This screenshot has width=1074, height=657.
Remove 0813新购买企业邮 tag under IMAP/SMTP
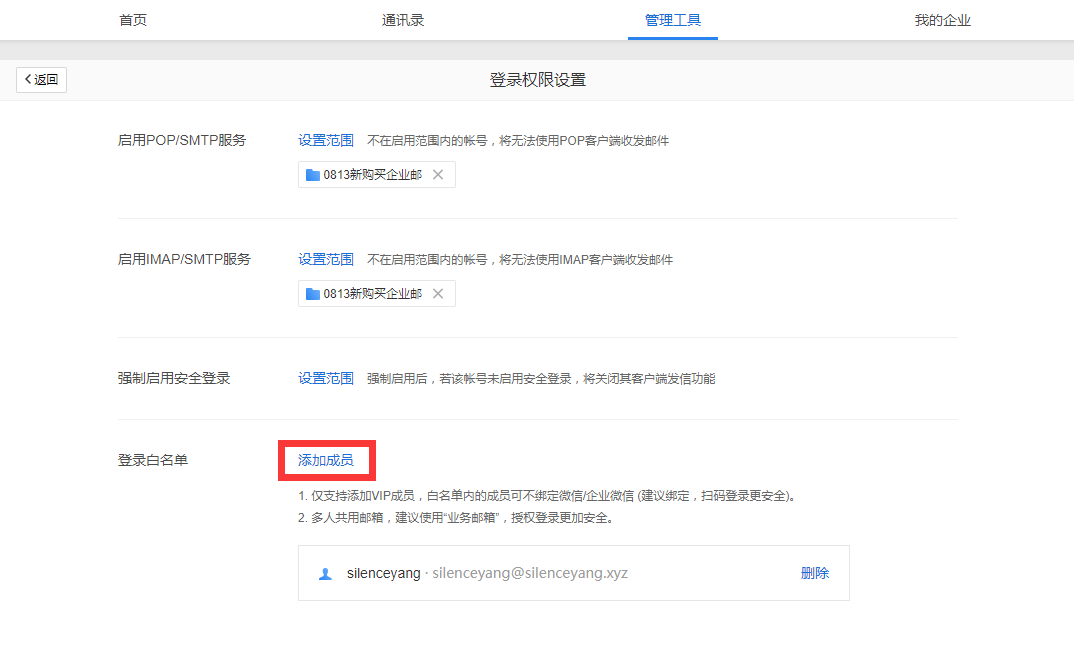click(x=438, y=294)
